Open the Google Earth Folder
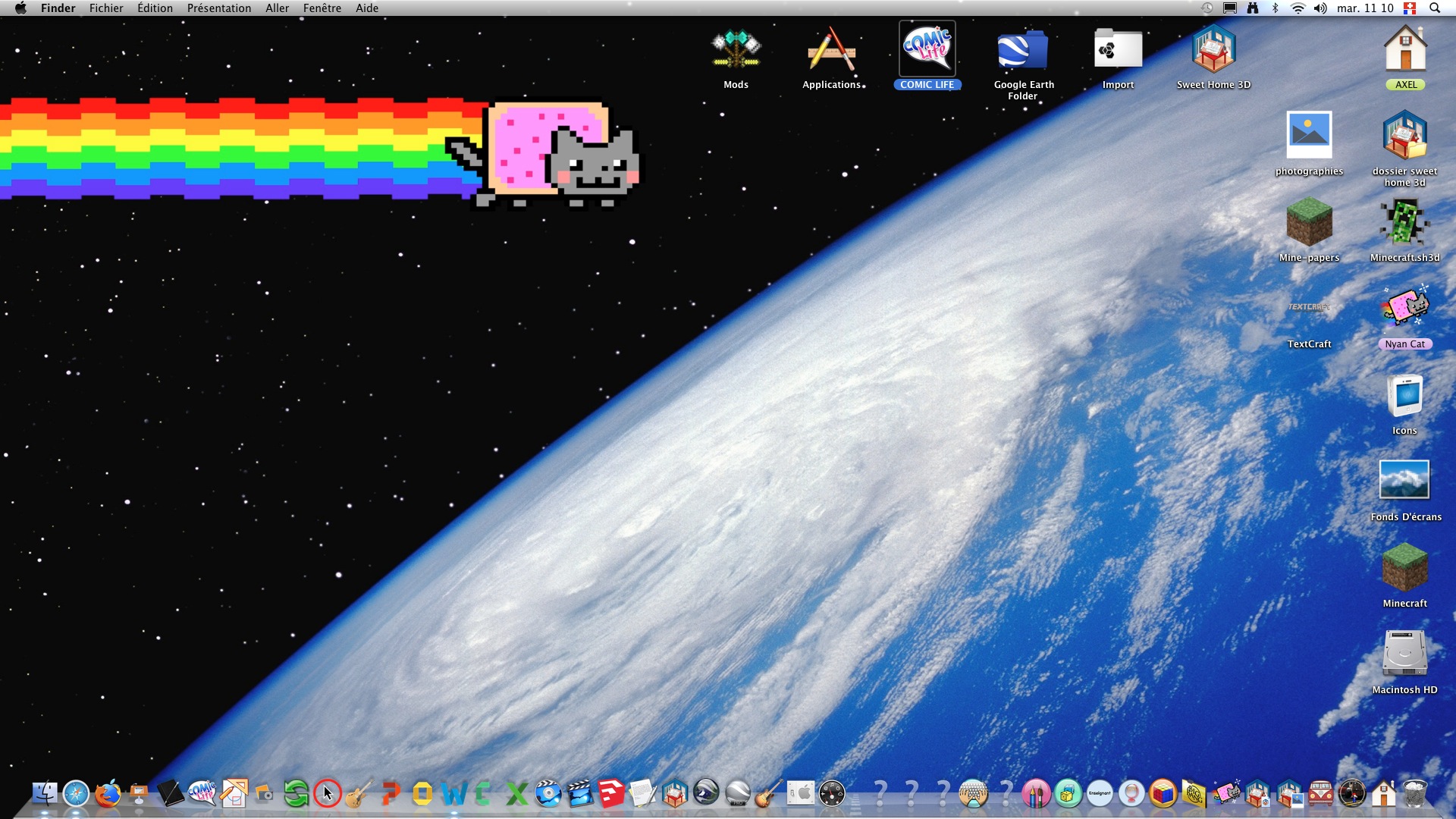 coord(1022,49)
